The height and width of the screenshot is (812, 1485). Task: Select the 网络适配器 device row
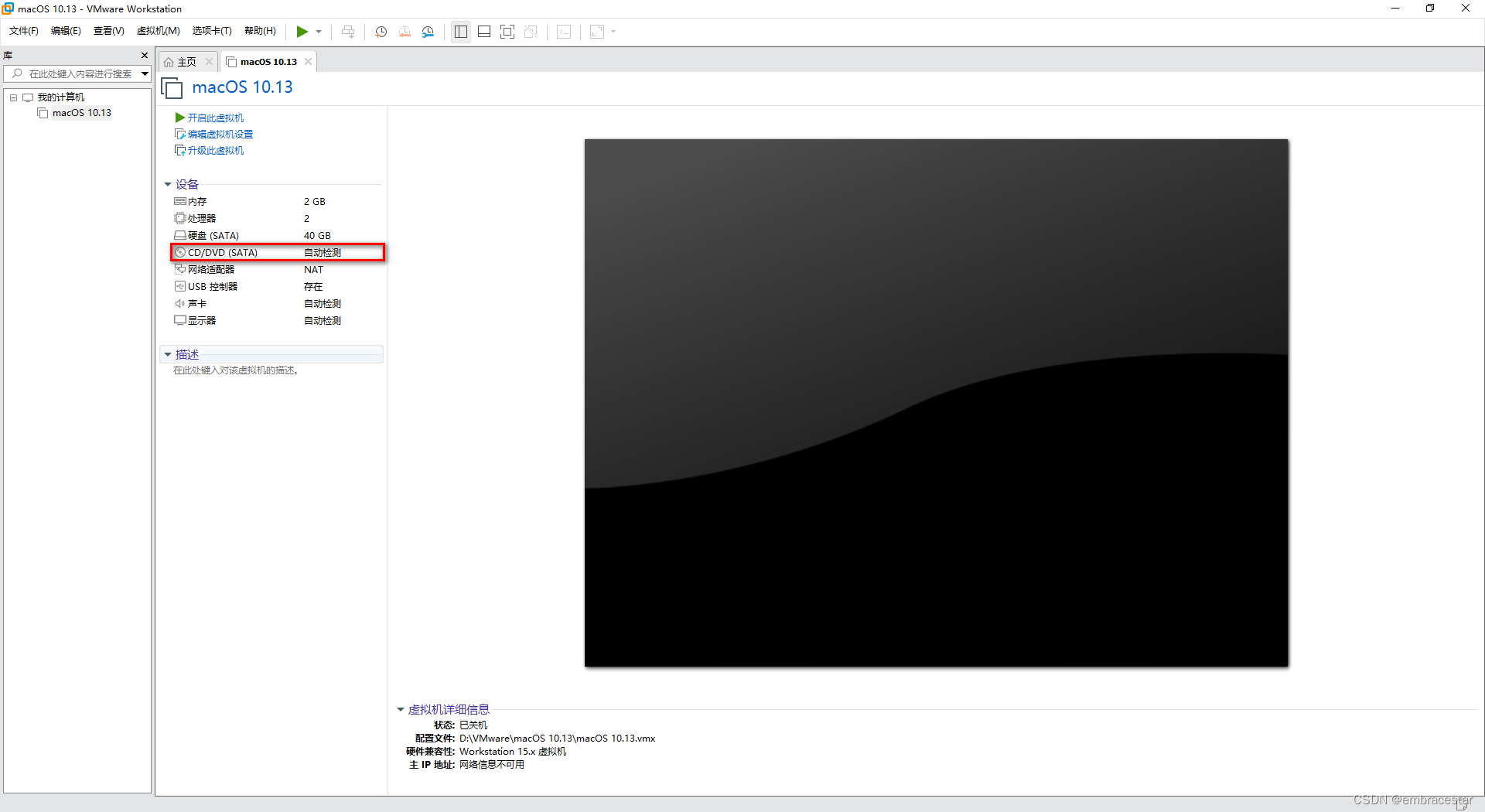pos(277,269)
